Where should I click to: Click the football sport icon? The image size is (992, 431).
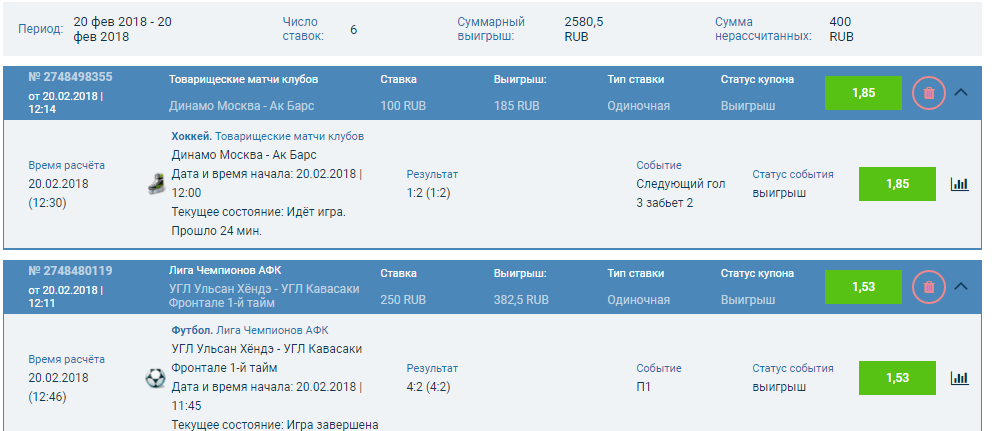coord(155,378)
